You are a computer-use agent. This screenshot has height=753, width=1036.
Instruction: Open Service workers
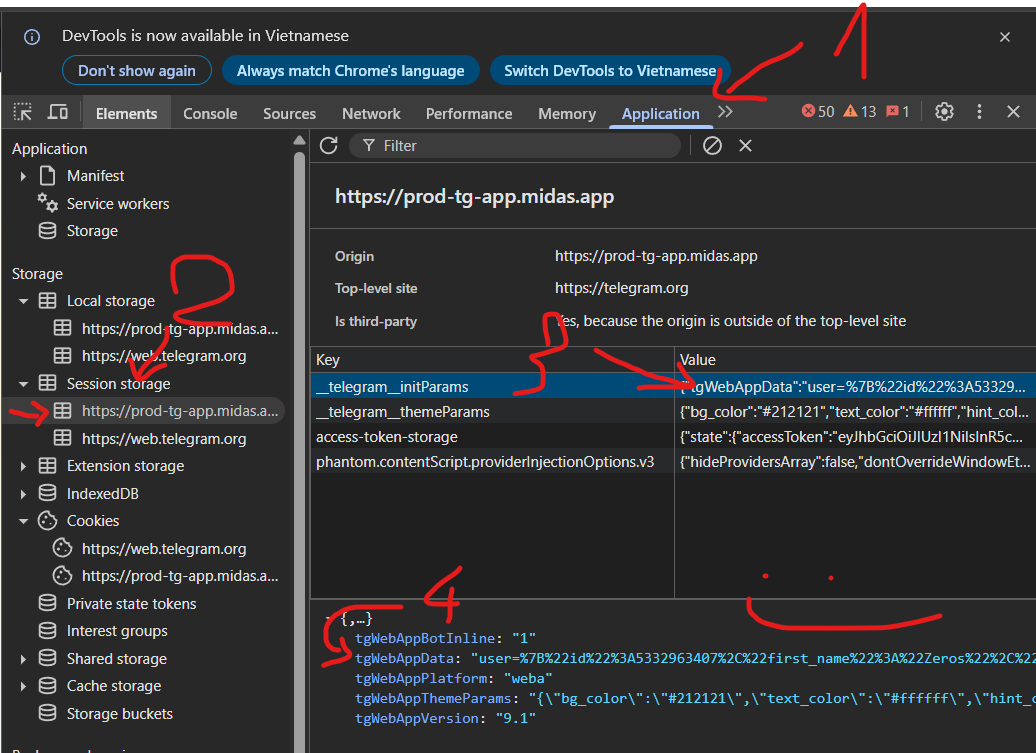118,203
